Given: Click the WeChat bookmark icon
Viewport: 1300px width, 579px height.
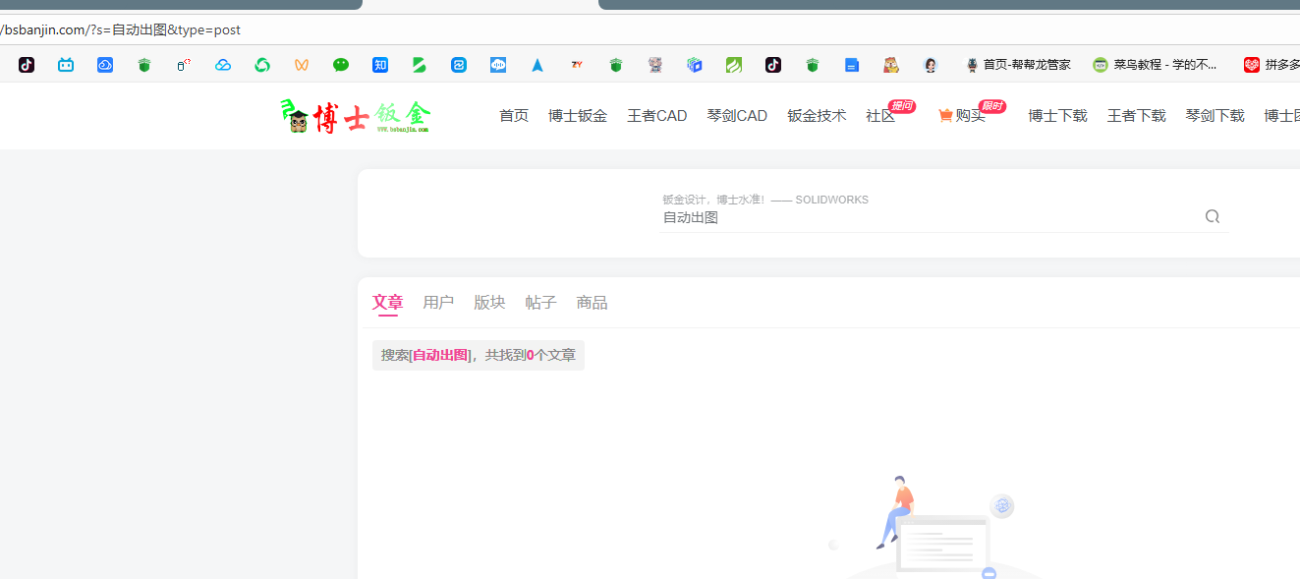Looking at the screenshot, I should tap(341, 64).
